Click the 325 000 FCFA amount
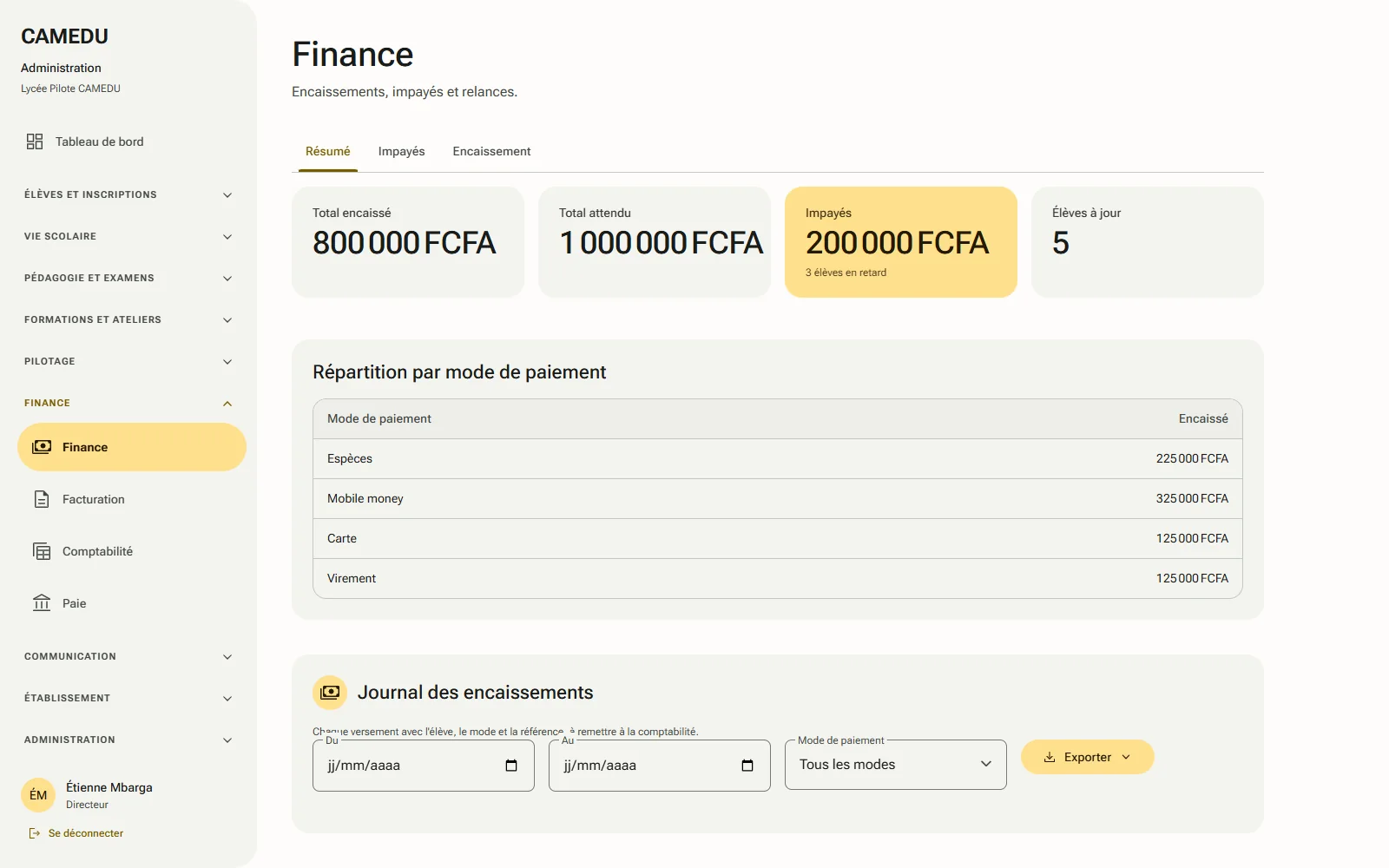This screenshot has height=868, width=1389. click(1192, 498)
